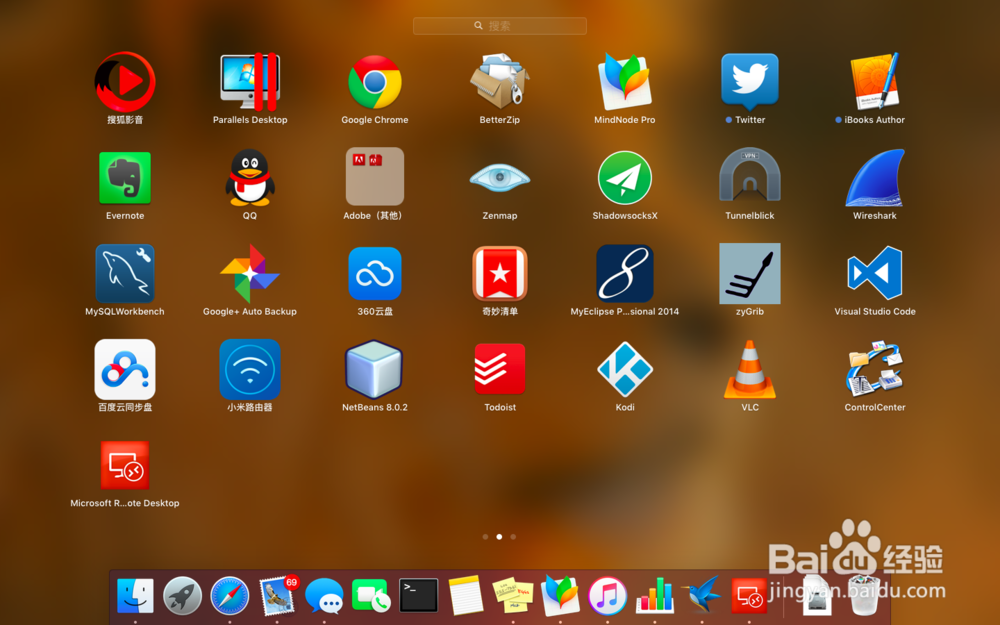Image resolution: width=1000 pixels, height=625 pixels.
Task: Launch the Todoist app
Action: tap(499, 369)
